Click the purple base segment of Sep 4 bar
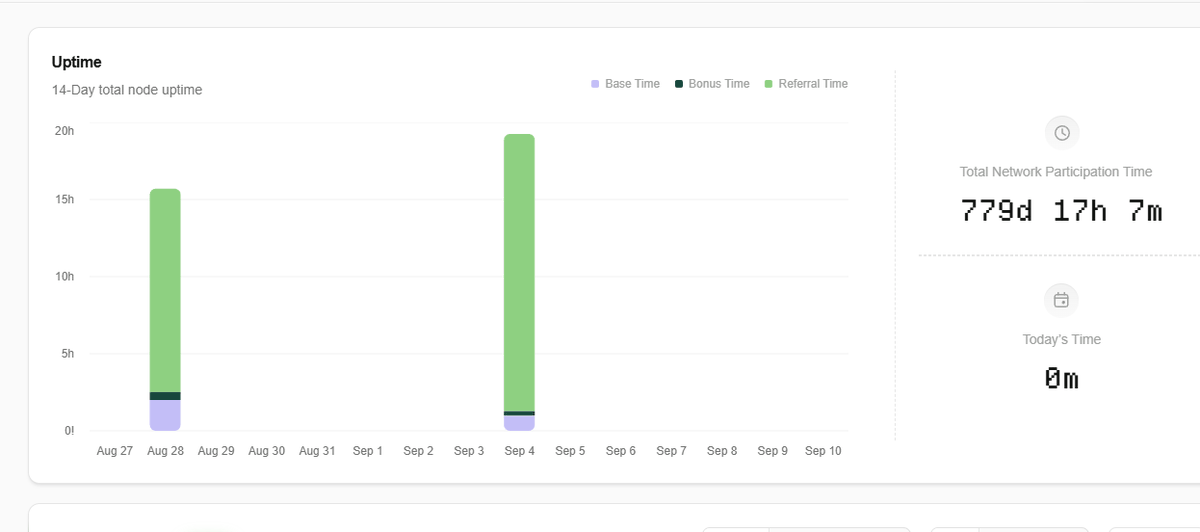Image resolution: width=1200 pixels, height=532 pixels. (x=519, y=423)
